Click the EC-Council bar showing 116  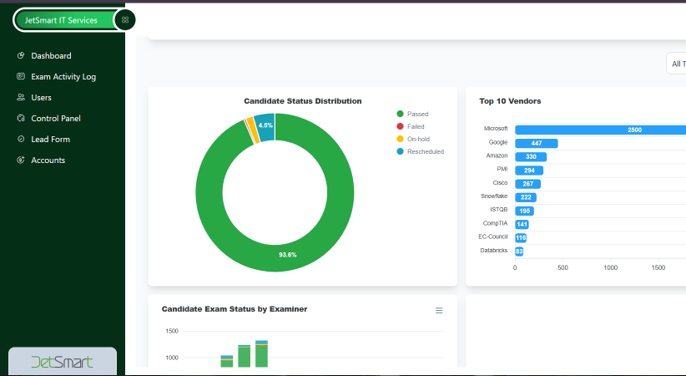521,238
